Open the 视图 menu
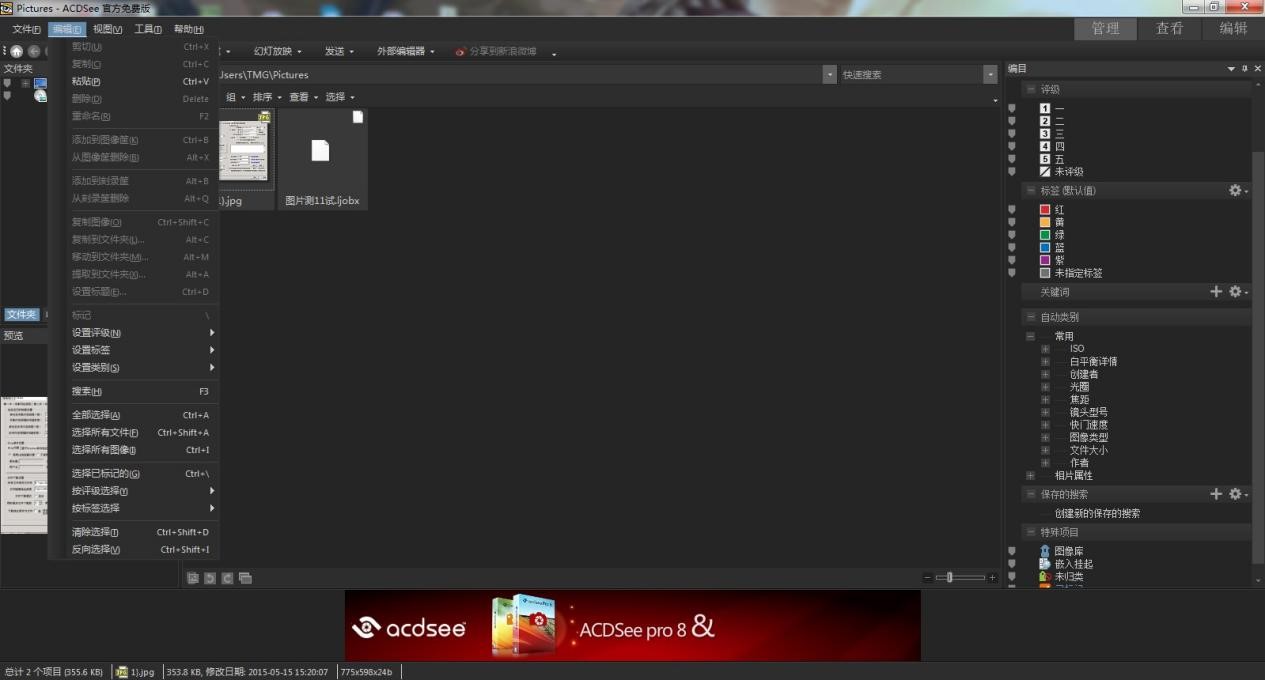 pyautogui.click(x=105, y=28)
